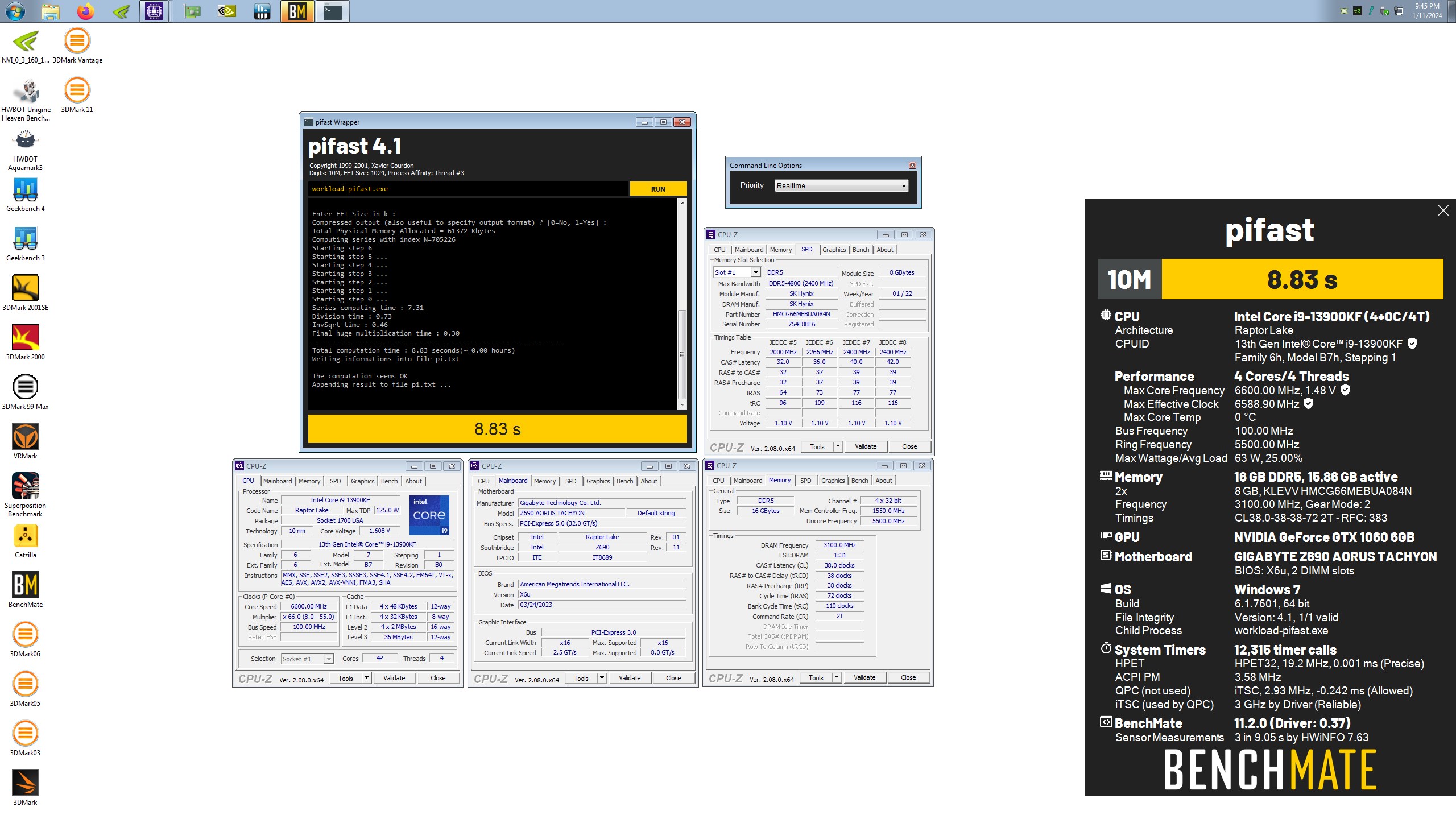Click Model Z690 AORUS TACHYON field

coord(570,513)
